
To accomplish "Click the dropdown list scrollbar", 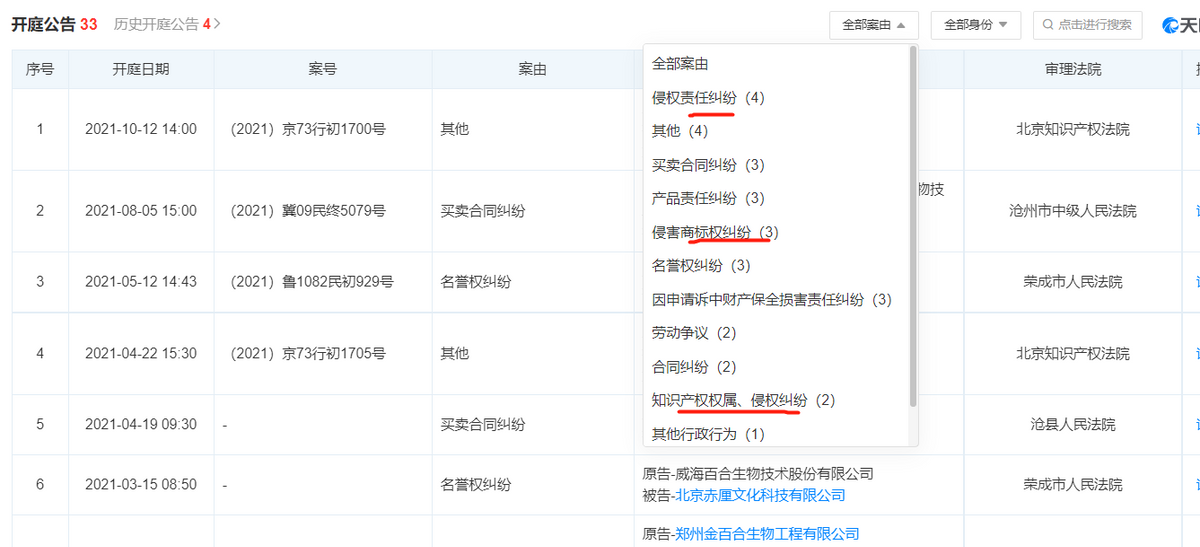I will (913, 226).
